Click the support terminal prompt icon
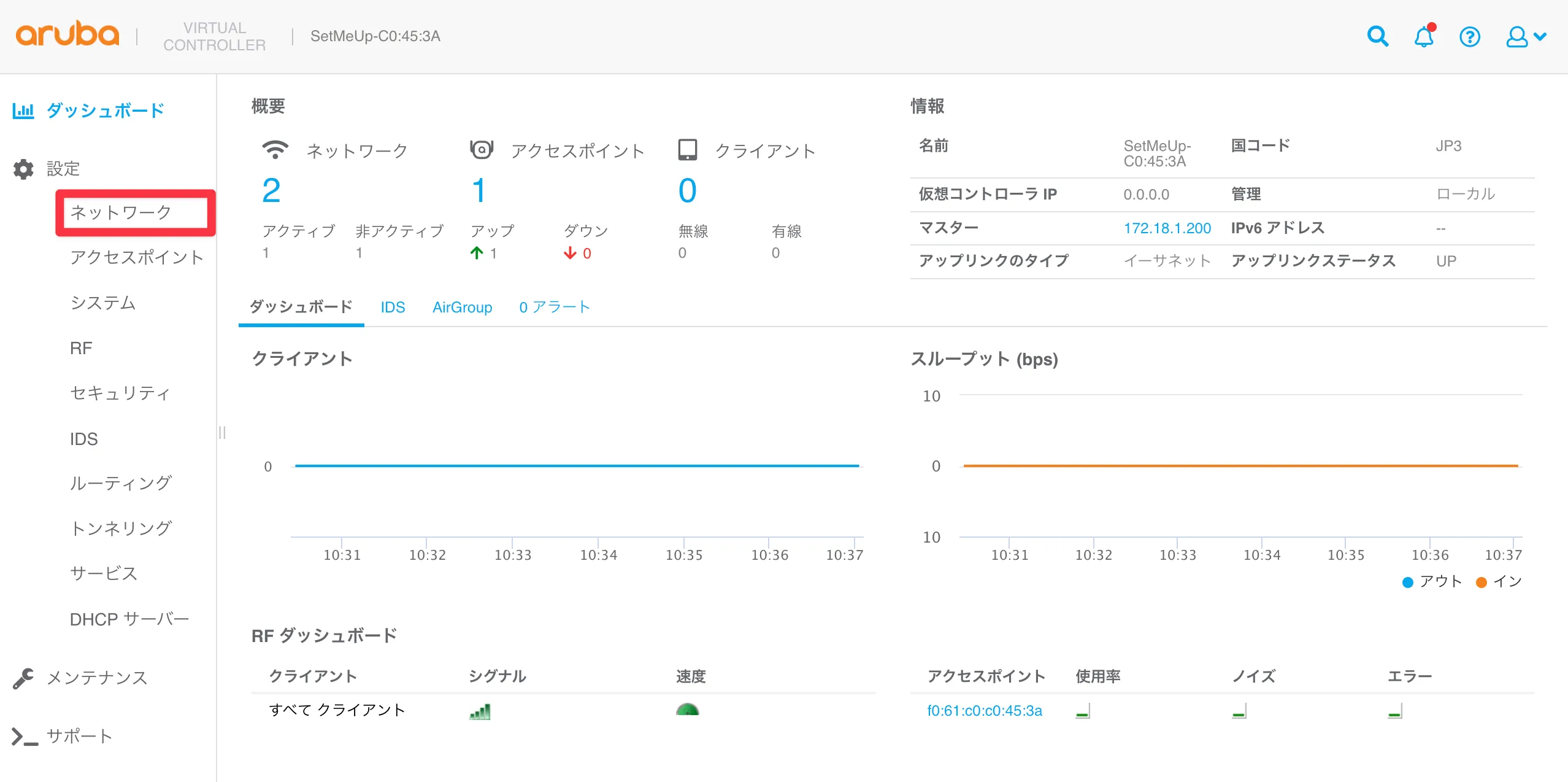The width and height of the screenshot is (1568, 782). [x=25, y=736]
